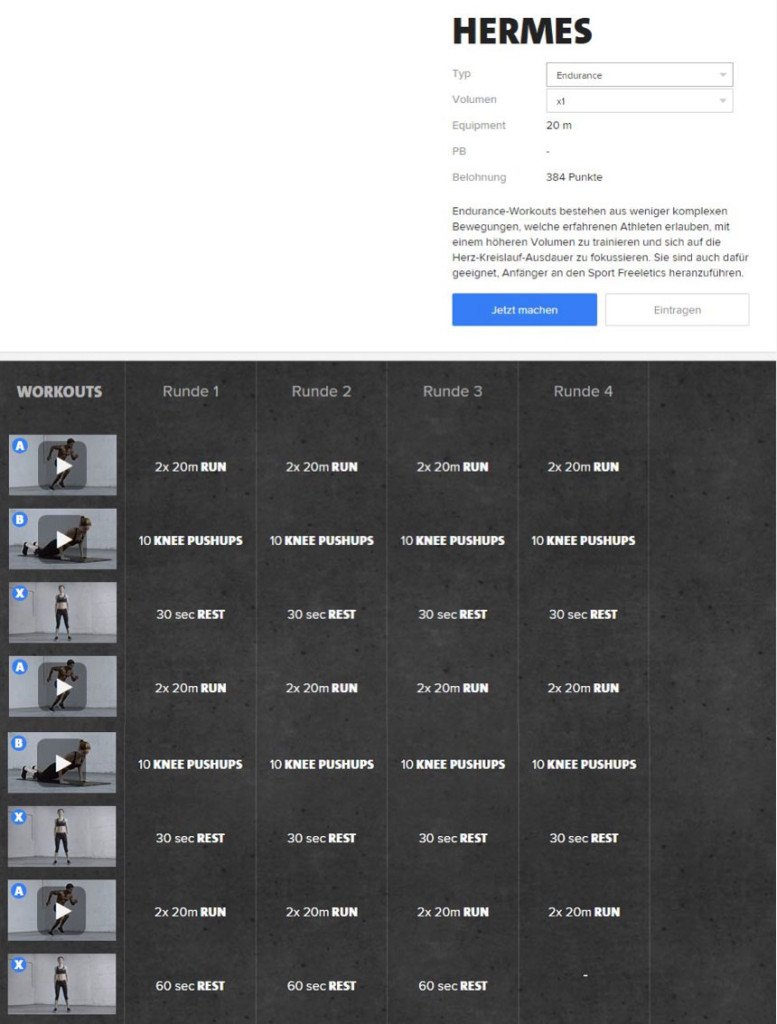The image size is (777, 1024).
Task: Click the Endurance-Workouts description paragraph
Action: (600, 242)
